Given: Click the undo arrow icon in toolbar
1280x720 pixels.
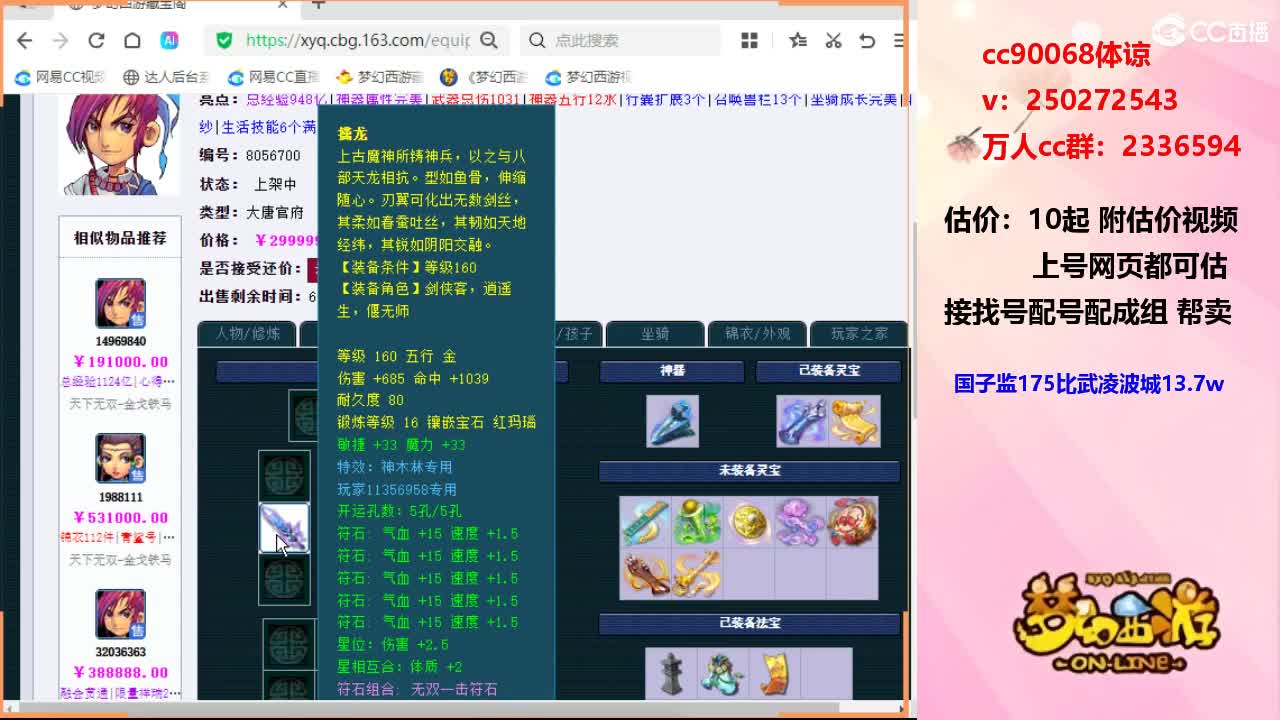Looking at the screenshot, I should [867, 40].
